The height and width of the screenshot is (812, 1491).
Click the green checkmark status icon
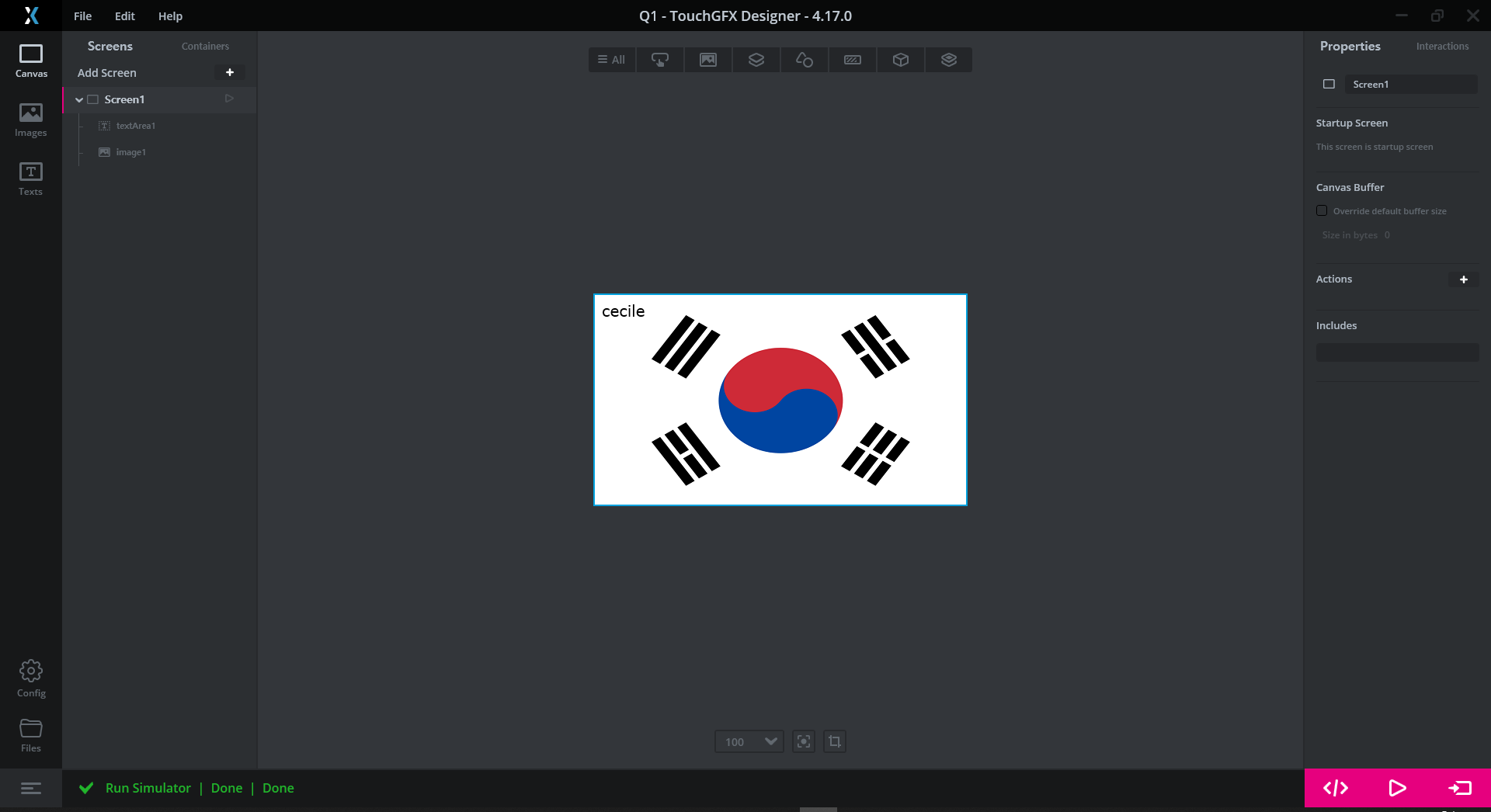pos(86,788)
